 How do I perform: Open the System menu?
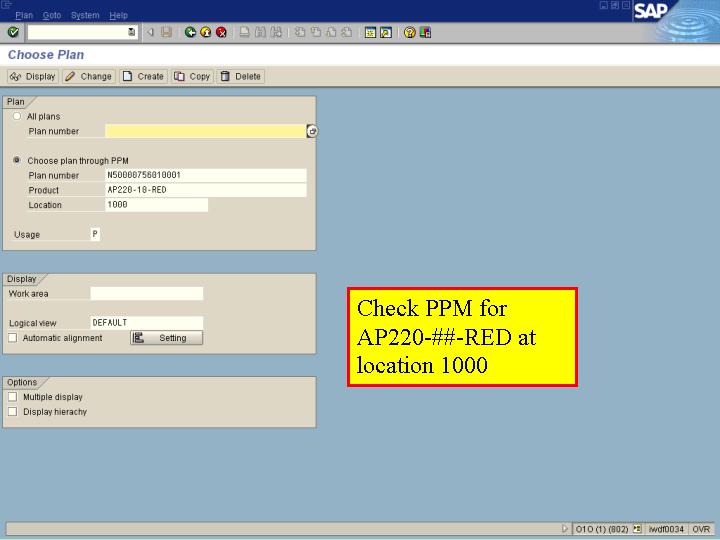point(85,15)
